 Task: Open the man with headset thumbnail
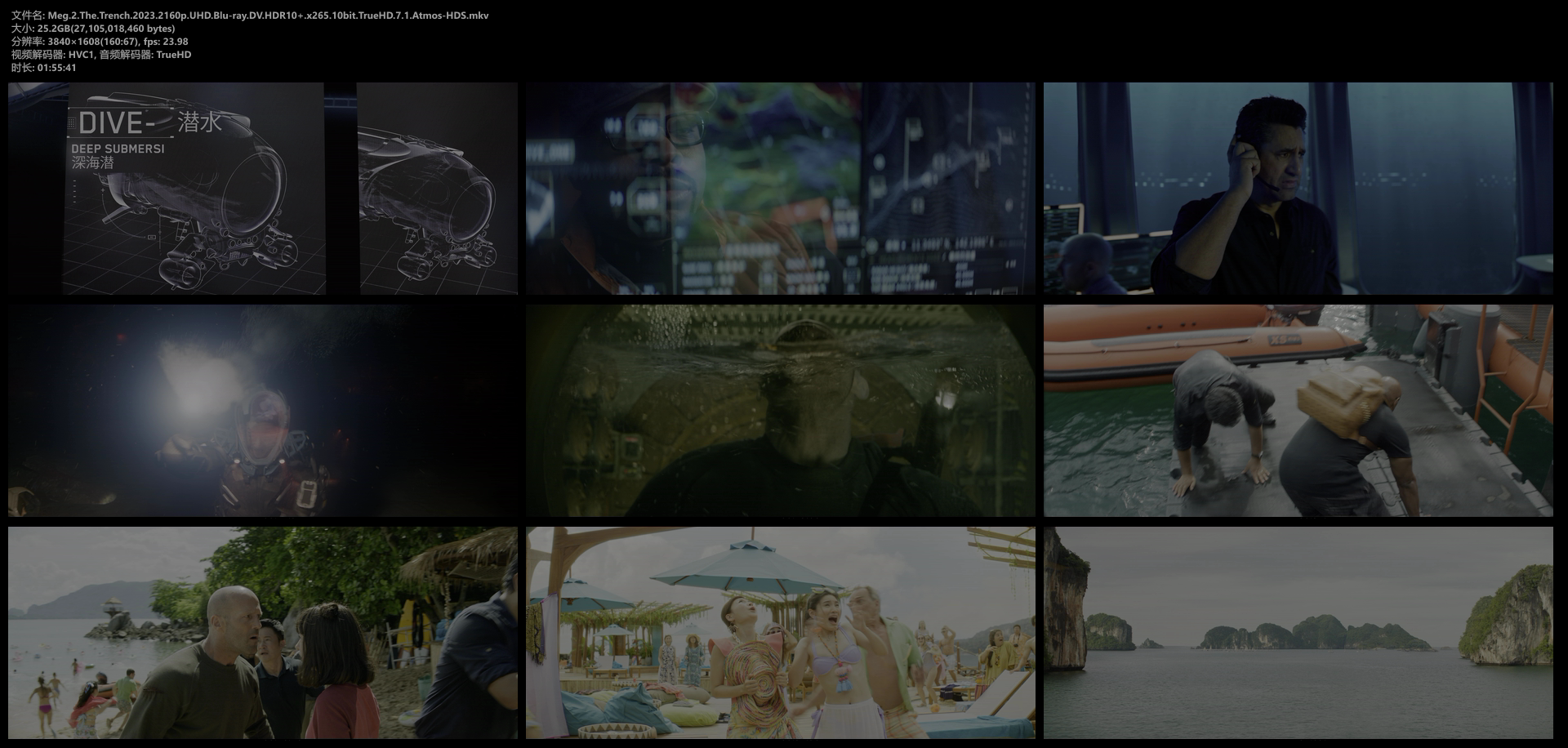pos(1298,188)
